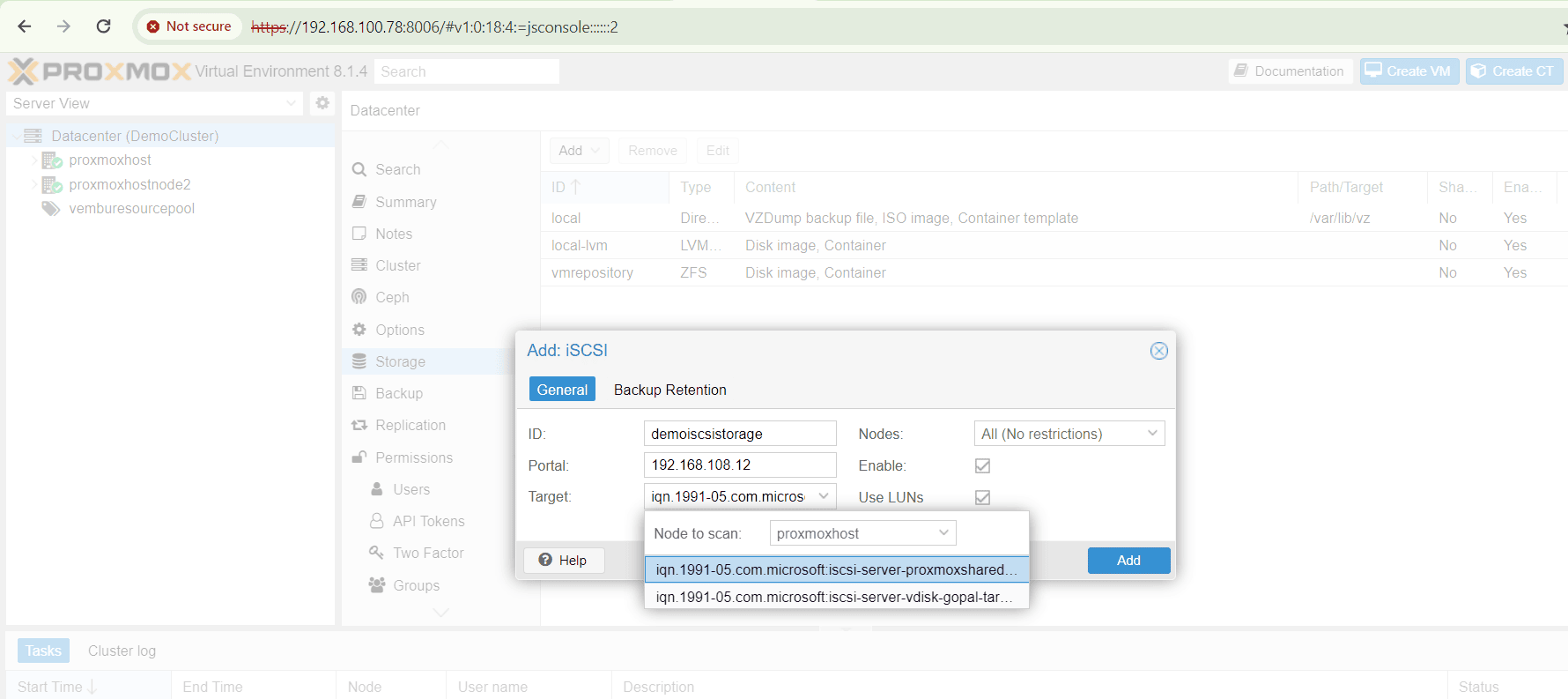
Task: Open the Backup menu item
Action: pyautogui.click(x=398, y=393)
